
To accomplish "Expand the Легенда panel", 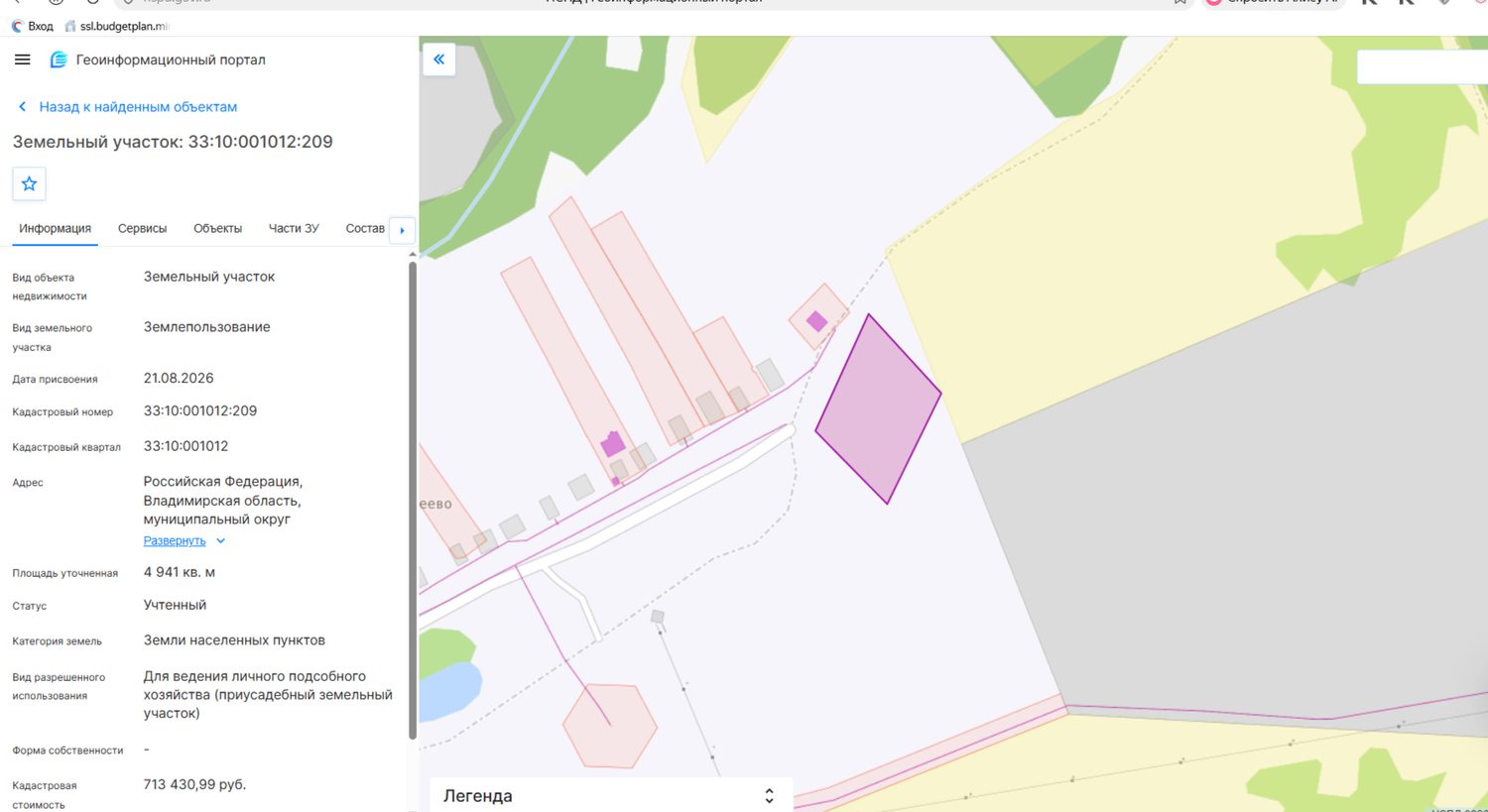I will point(610,796).
